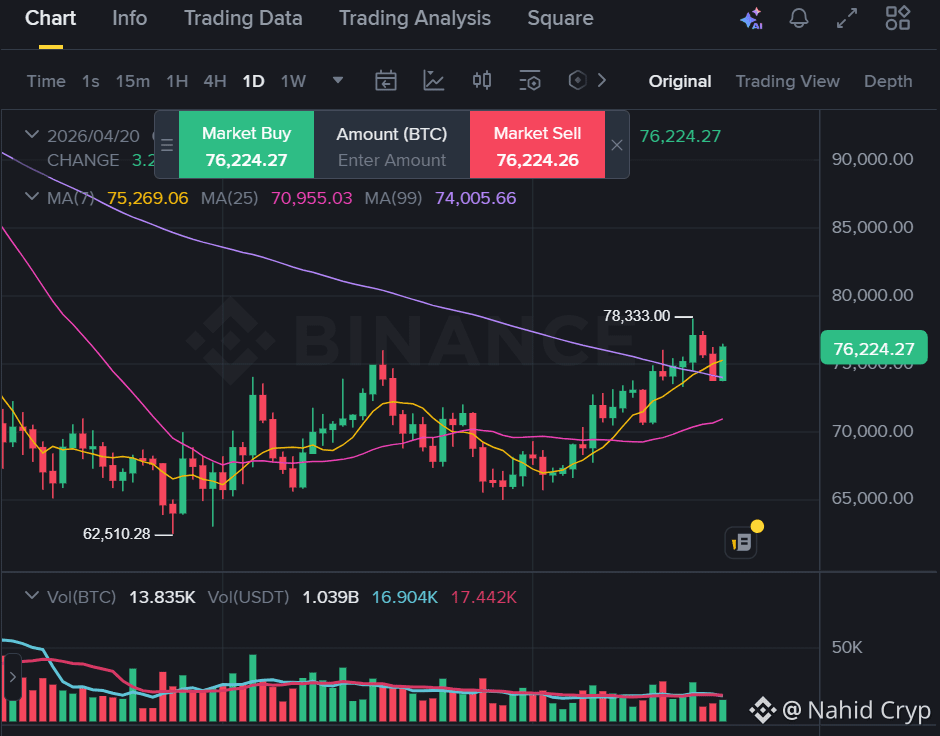Click the 2026/04/20 date label

93,136
